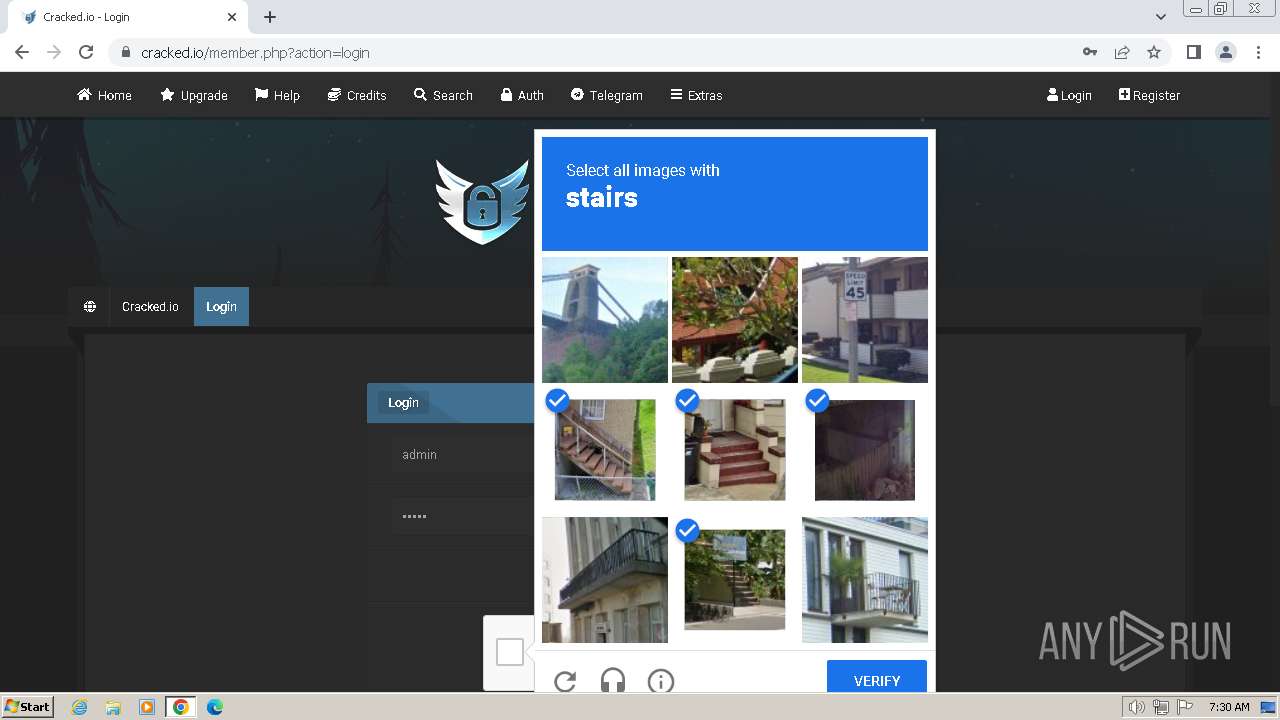Open the media player taskbar icon
The height and width of the screenshot is (720, 1280).
(147, 707)
